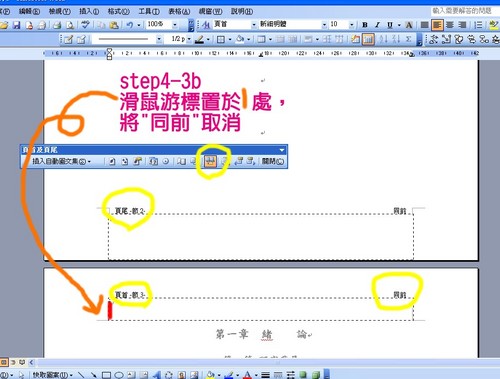Click the font color A on drawing toolbar

247,375
